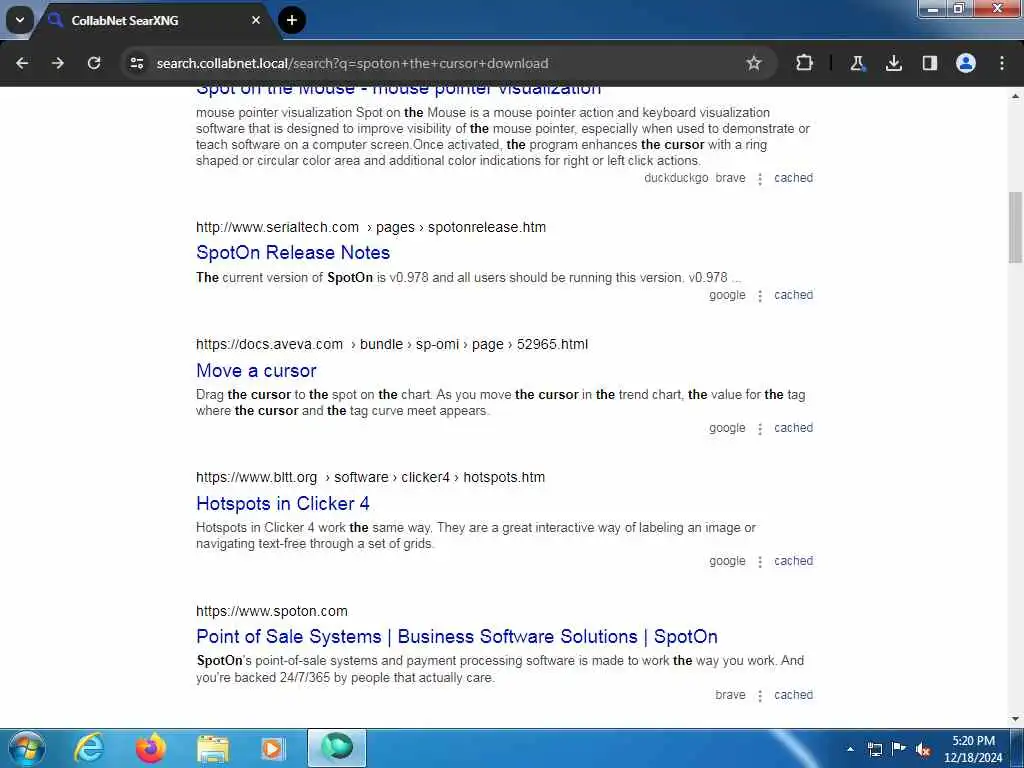Image resolution: width=1024 pixels, height=768 pixels.
Task: Select the active browser taskbar button
Action: click(x=337, y=748)
